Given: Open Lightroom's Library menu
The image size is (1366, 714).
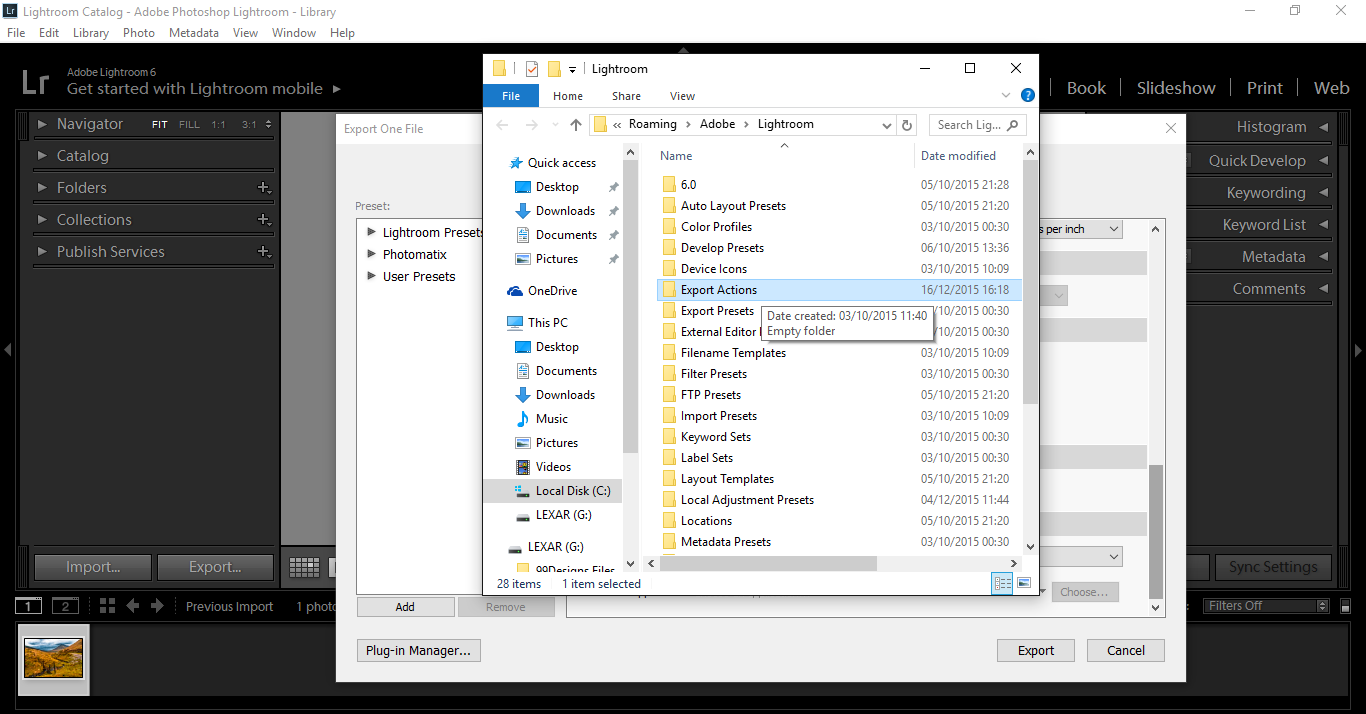Looking at the screenshot, I should pos(91,33).
